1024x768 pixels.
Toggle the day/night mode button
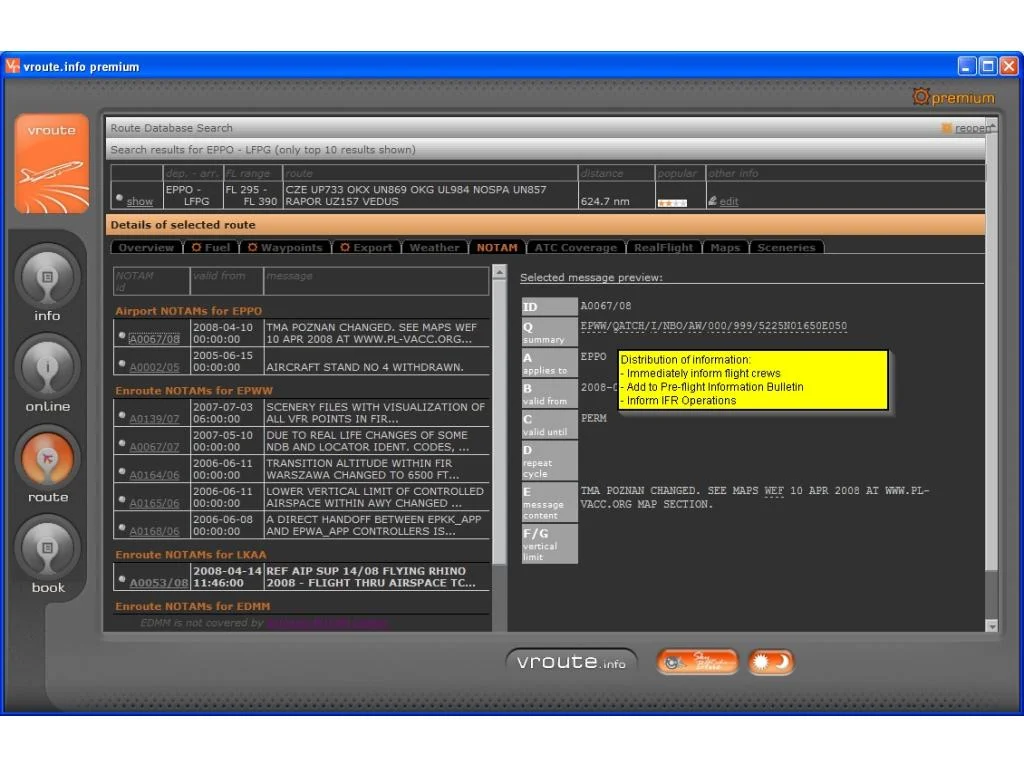[x=771, y=662]
